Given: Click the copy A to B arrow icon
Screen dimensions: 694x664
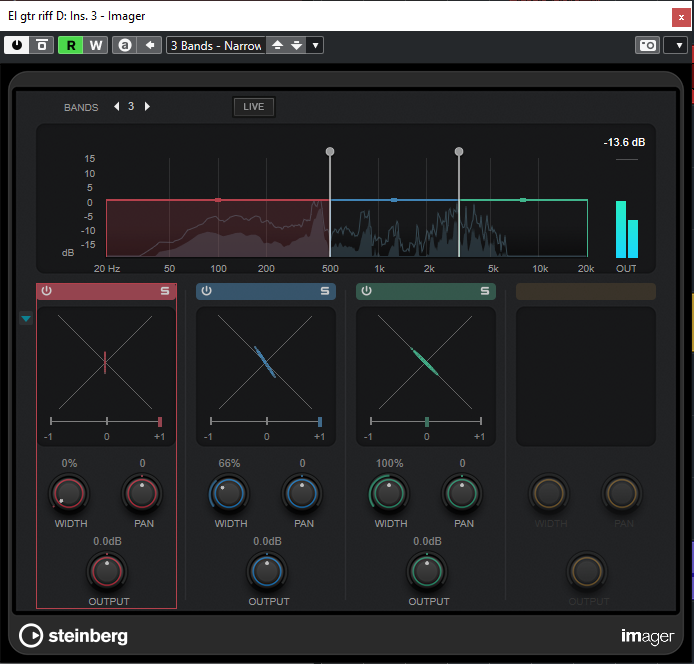Looking at the screenshot, I should 149,45.
